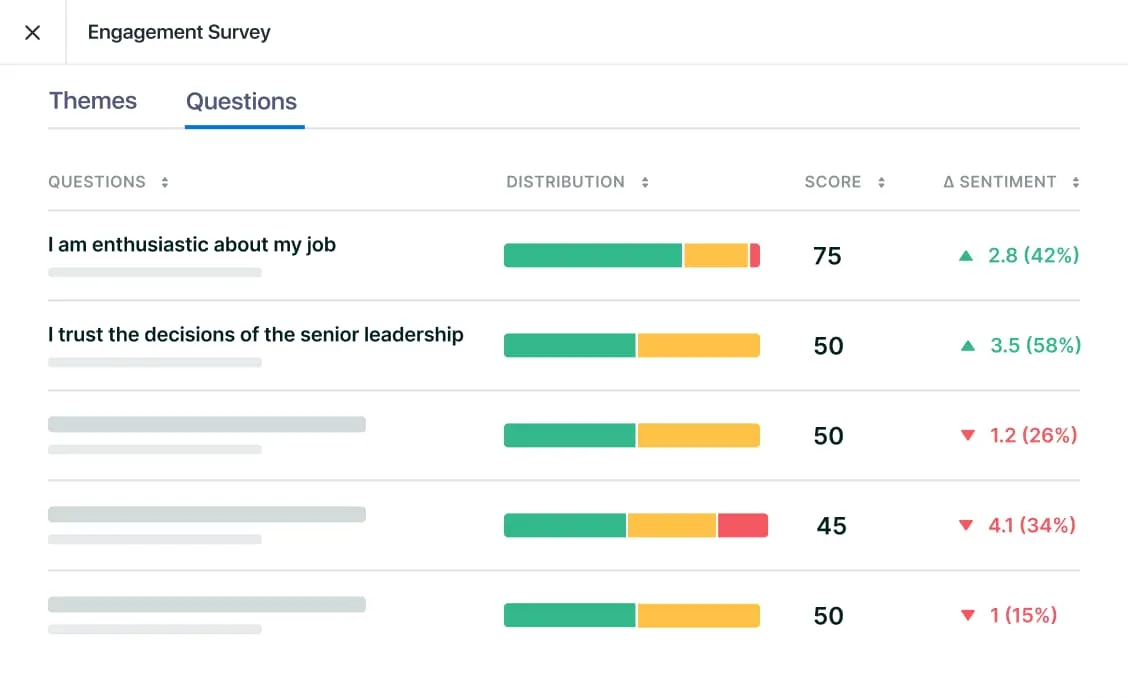Sort by the Score column arrows
Viewport: 1128px width, 698px height.
(881, 182)
